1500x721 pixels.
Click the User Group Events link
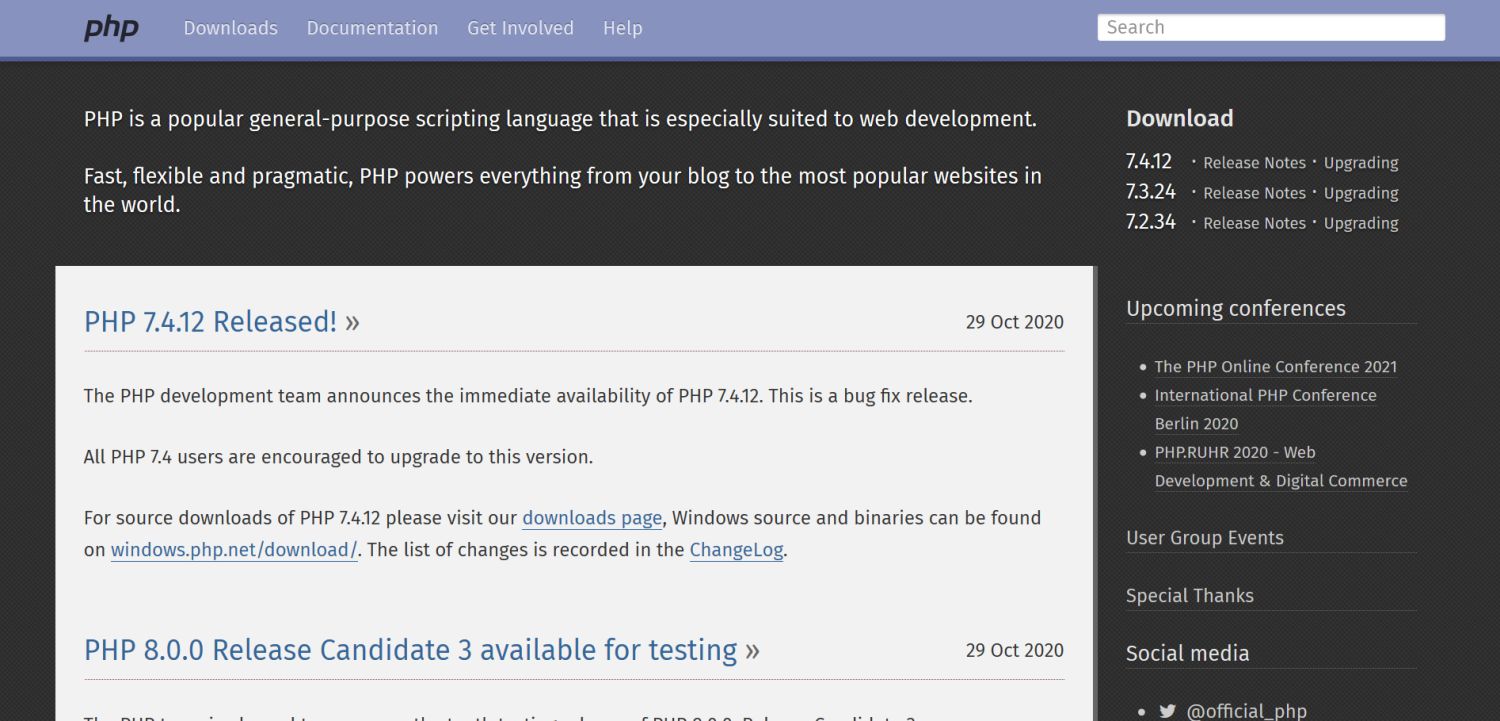point(1204,538)
